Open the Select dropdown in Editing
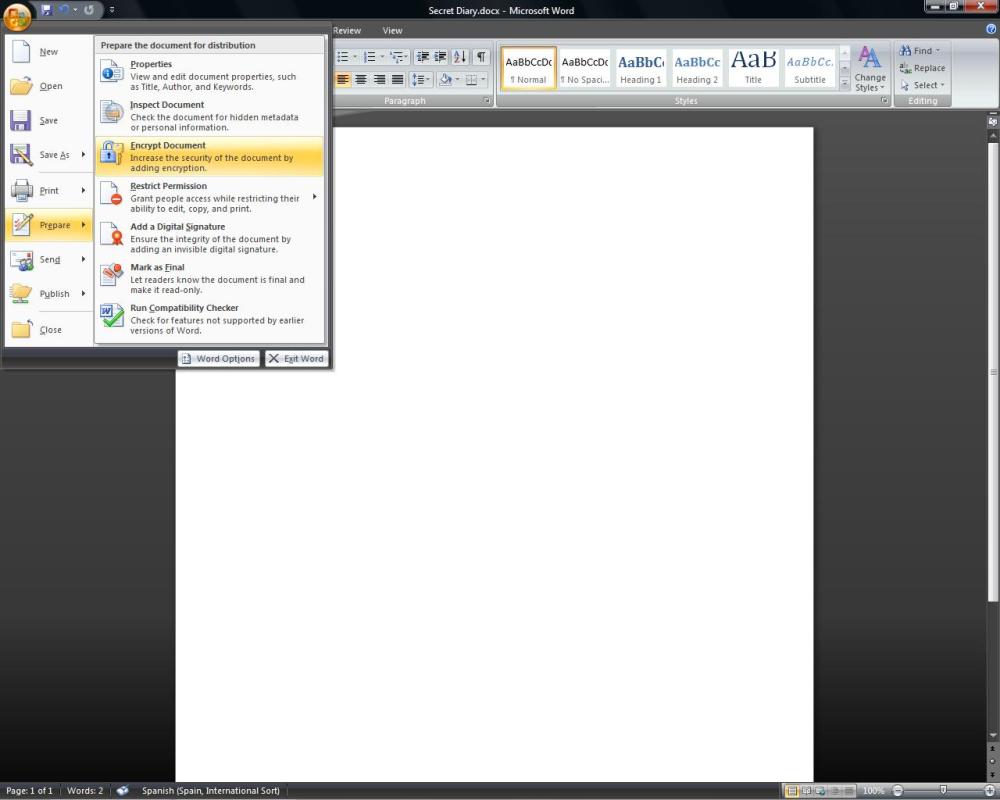 tap(922, 85)
